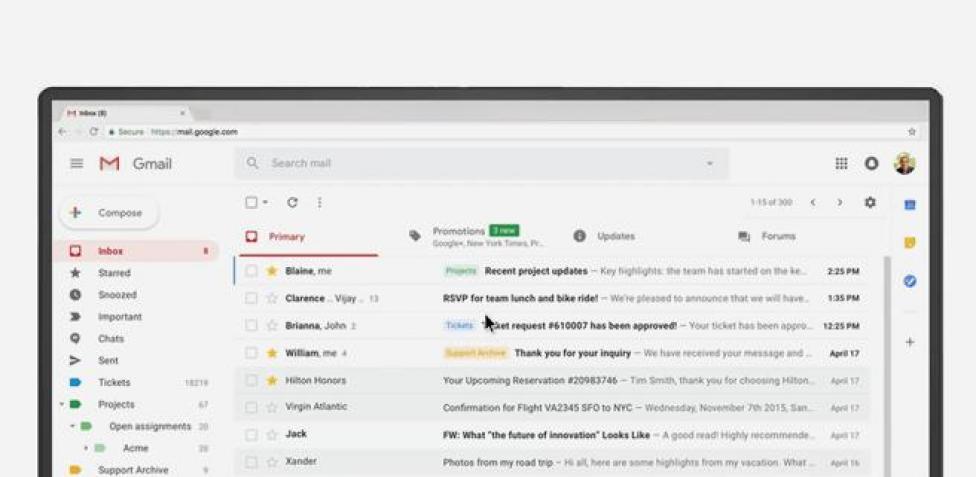Close the Inbox browser tab
This screenshot has width=976, height=477.
click(182, 113)
